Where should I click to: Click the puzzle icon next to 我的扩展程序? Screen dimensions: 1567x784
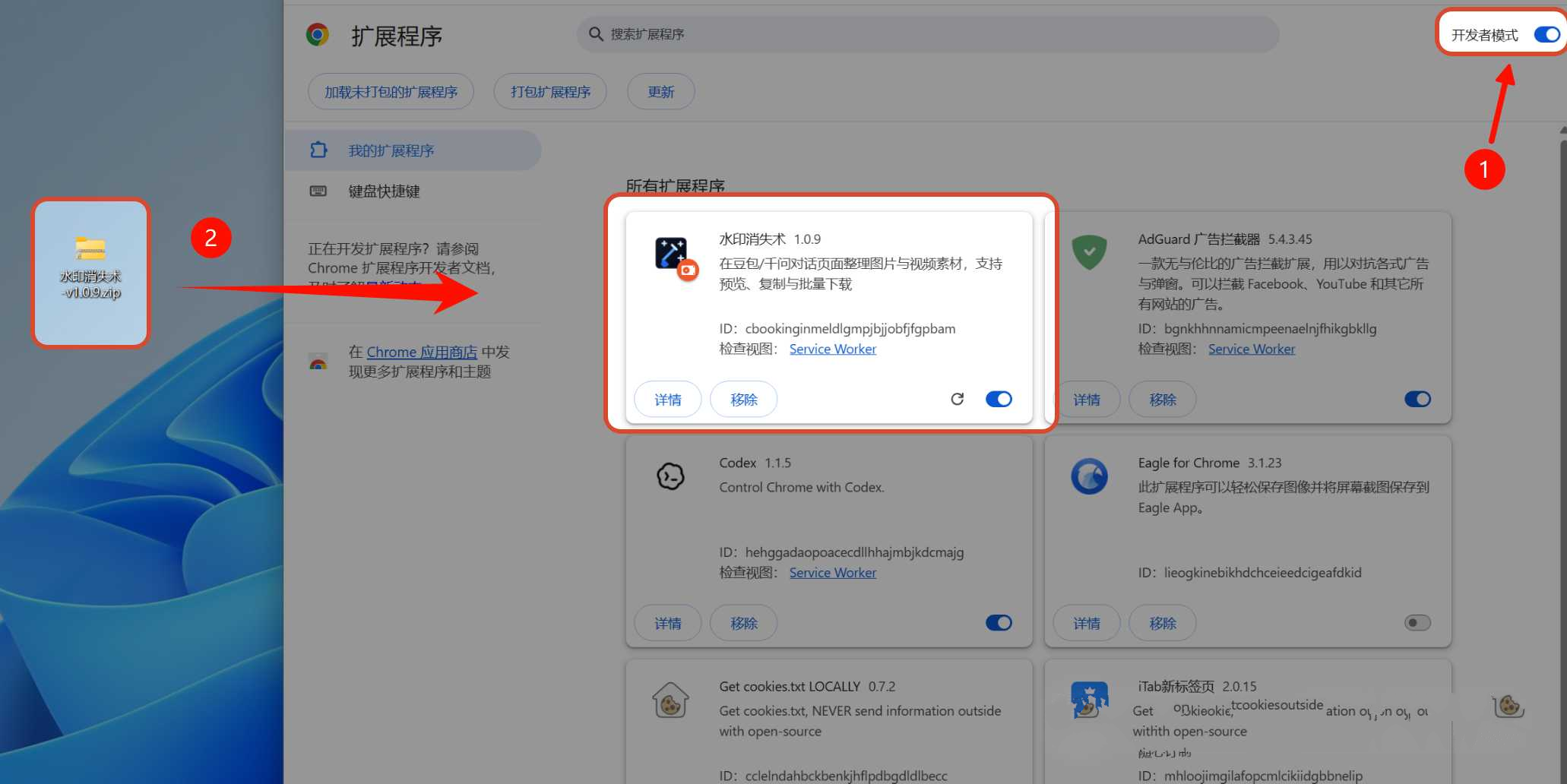click(x=318, y=150)
